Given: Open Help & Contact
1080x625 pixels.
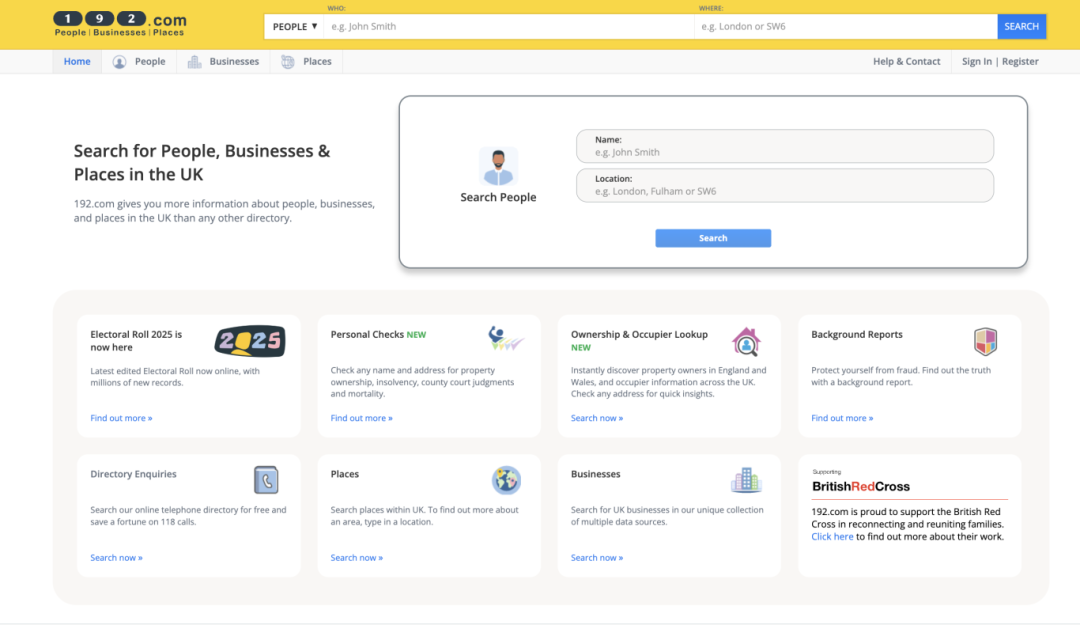Looking at the screenshot, I should pyautogui.click(x=906, y=61).
